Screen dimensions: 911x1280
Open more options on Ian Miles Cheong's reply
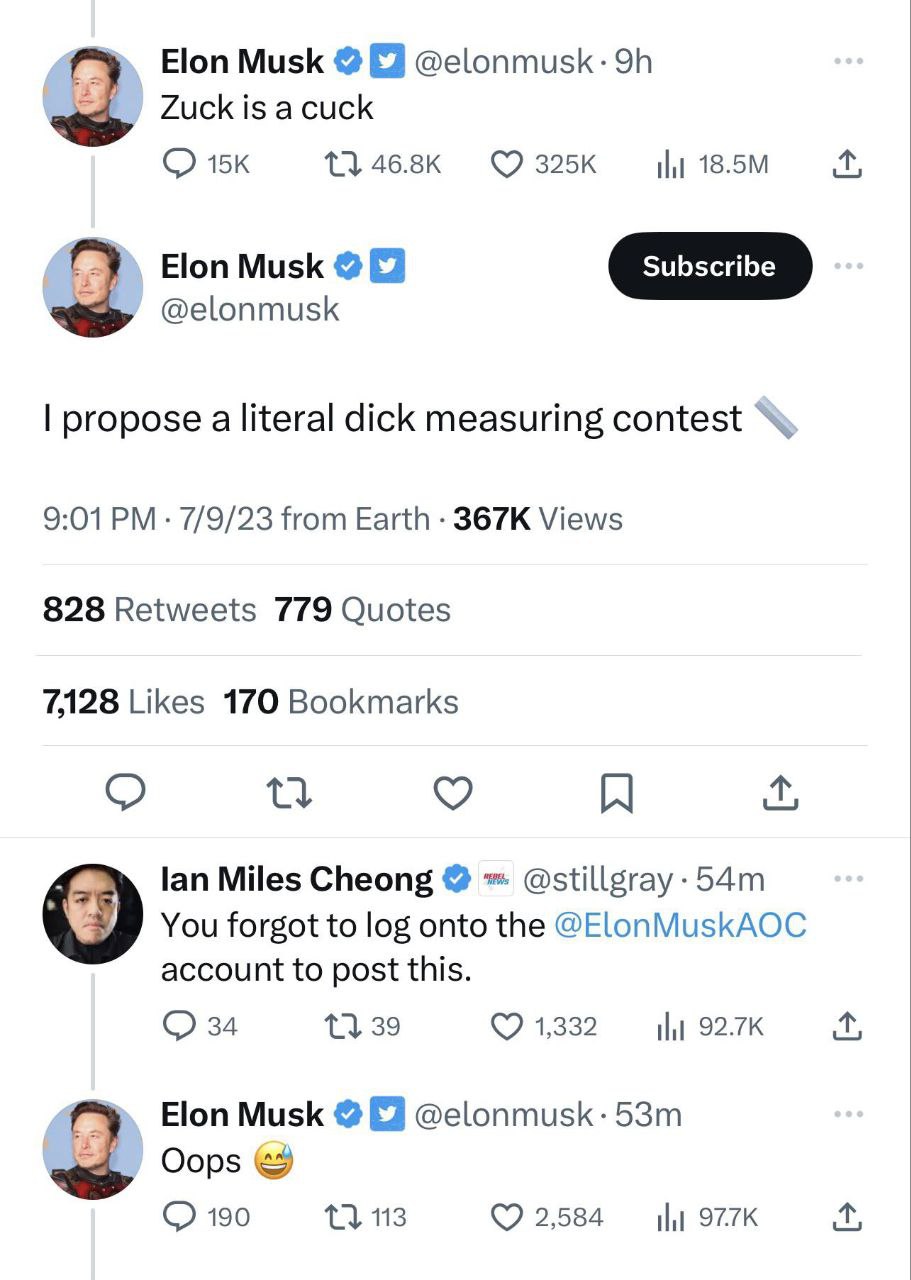[x=846, y=879]
